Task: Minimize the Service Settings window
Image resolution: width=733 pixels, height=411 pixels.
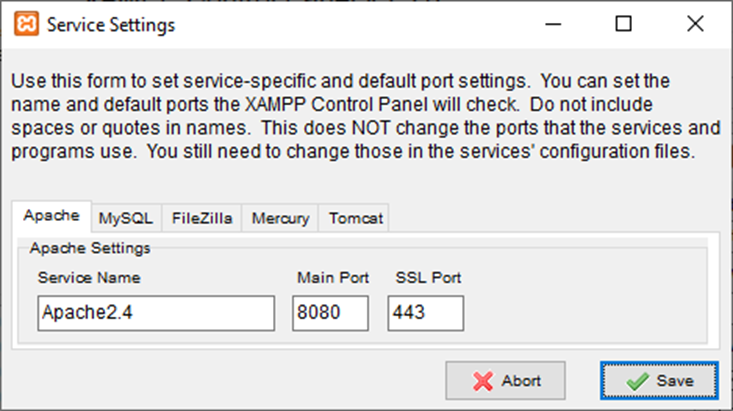Action: tap(553, 24)
